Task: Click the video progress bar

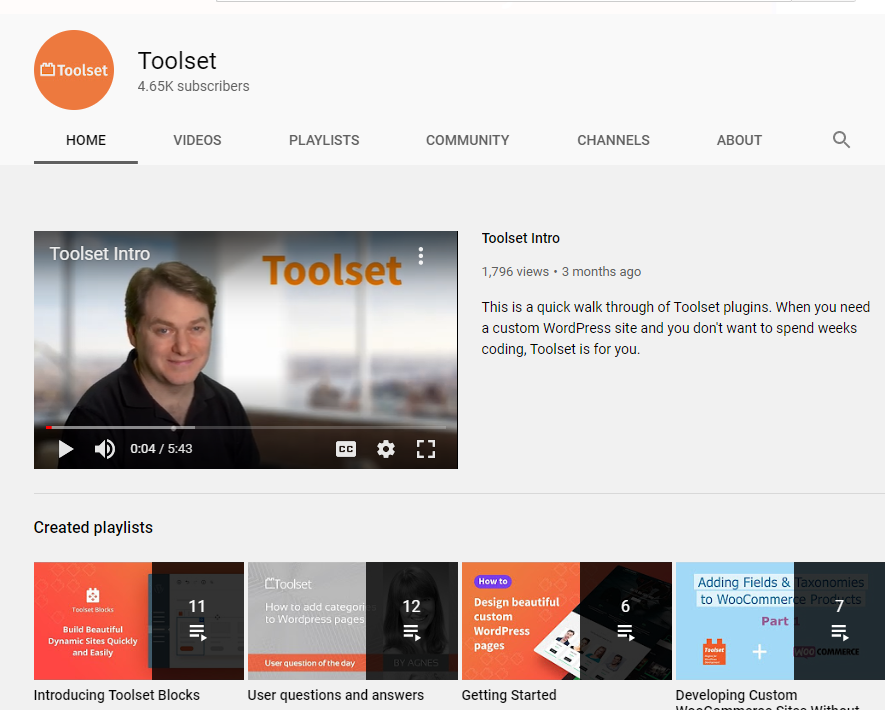Action: pyautogui.click(x=246, y=428)
